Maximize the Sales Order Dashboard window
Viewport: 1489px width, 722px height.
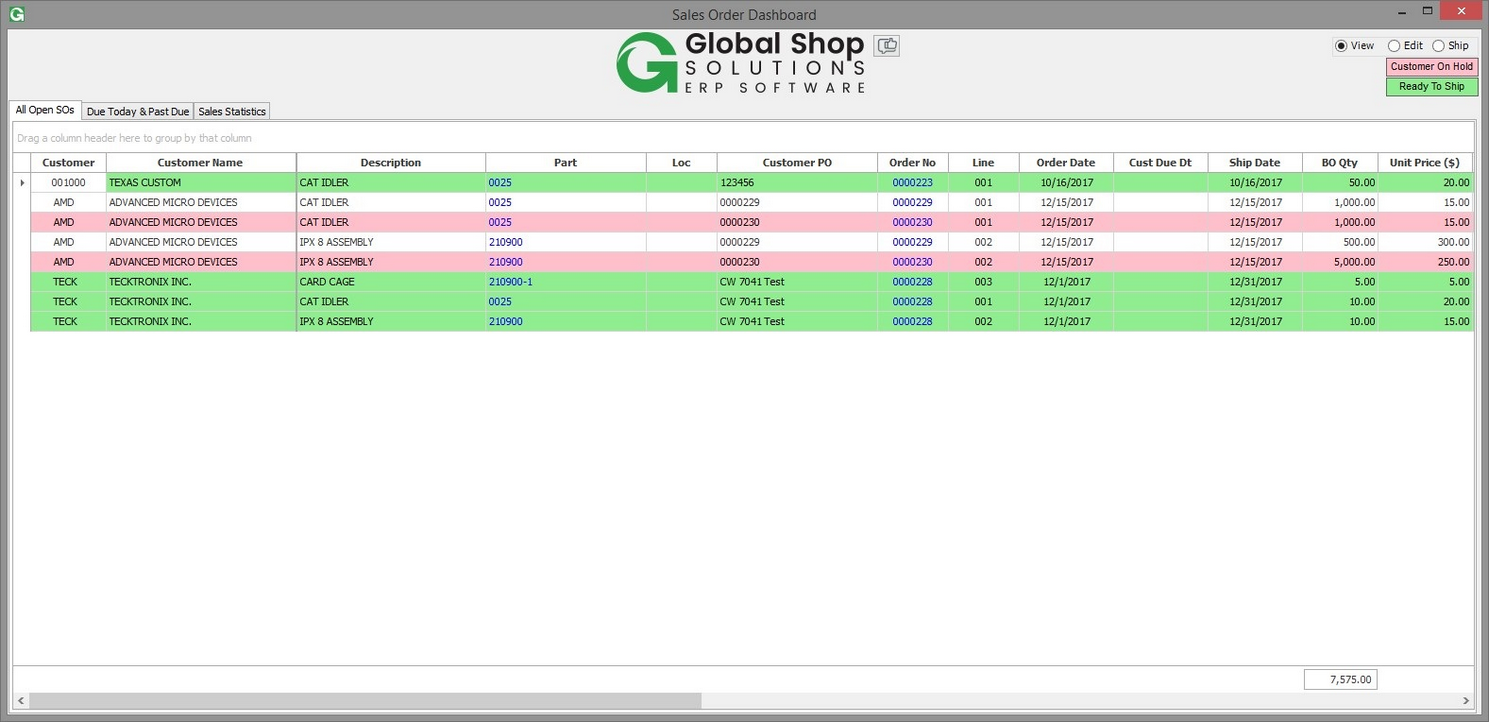[x=1428, y=11]
